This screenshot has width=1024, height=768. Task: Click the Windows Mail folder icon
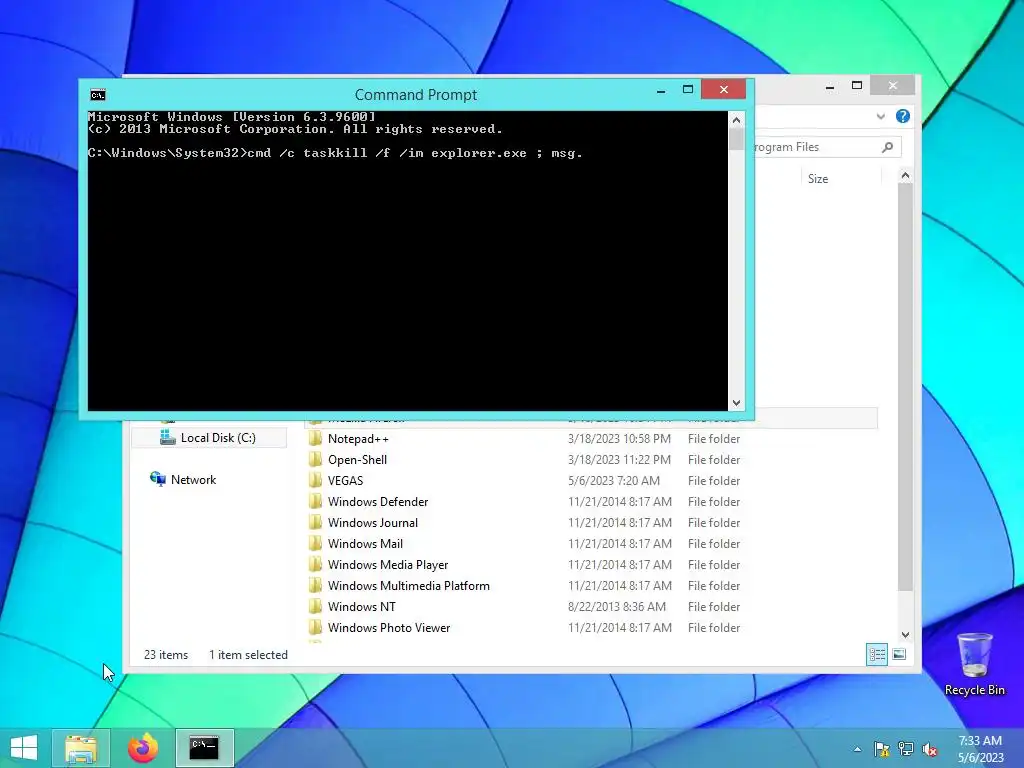click(x=315, y=543)
